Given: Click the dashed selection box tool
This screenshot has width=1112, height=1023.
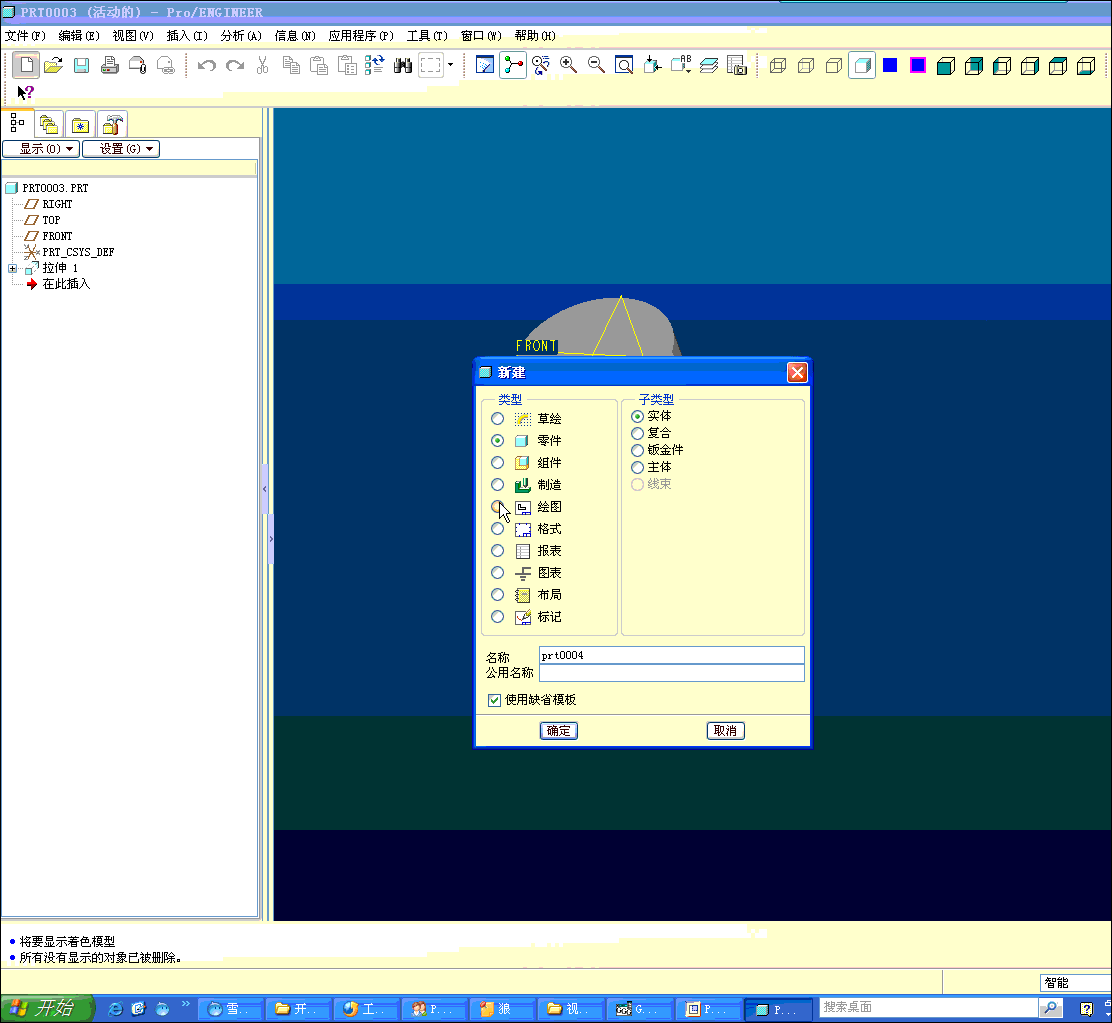Looking at the screenshot, I should (430, 65).
